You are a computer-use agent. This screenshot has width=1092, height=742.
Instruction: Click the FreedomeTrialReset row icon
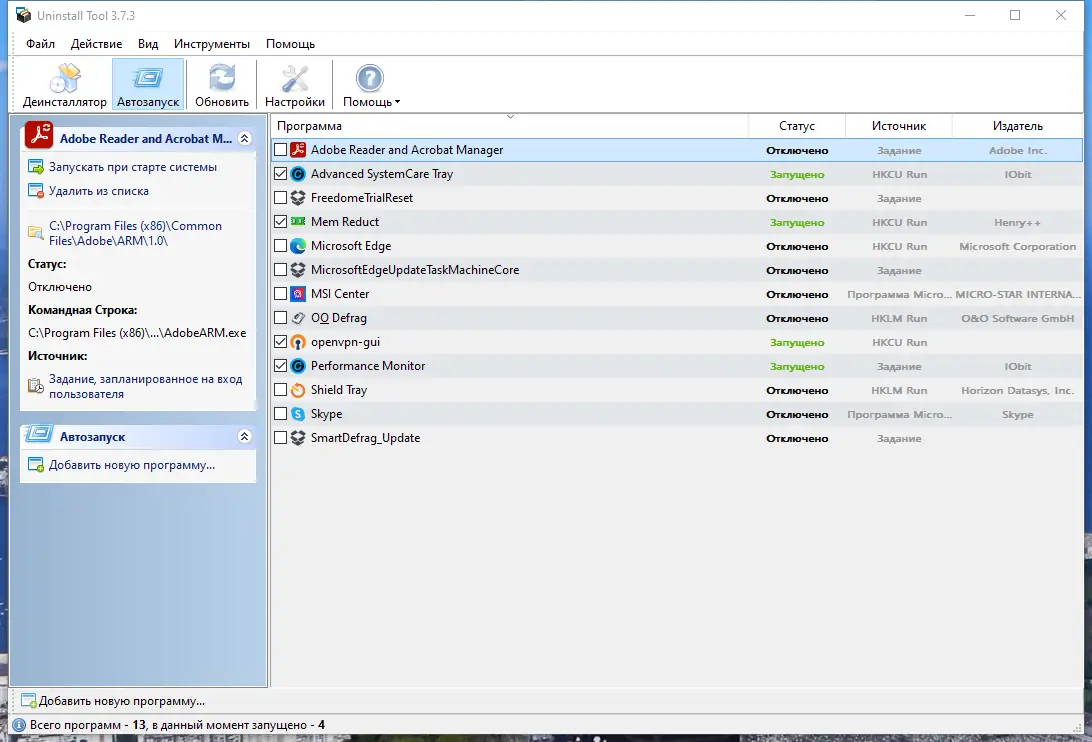point(298,198)
